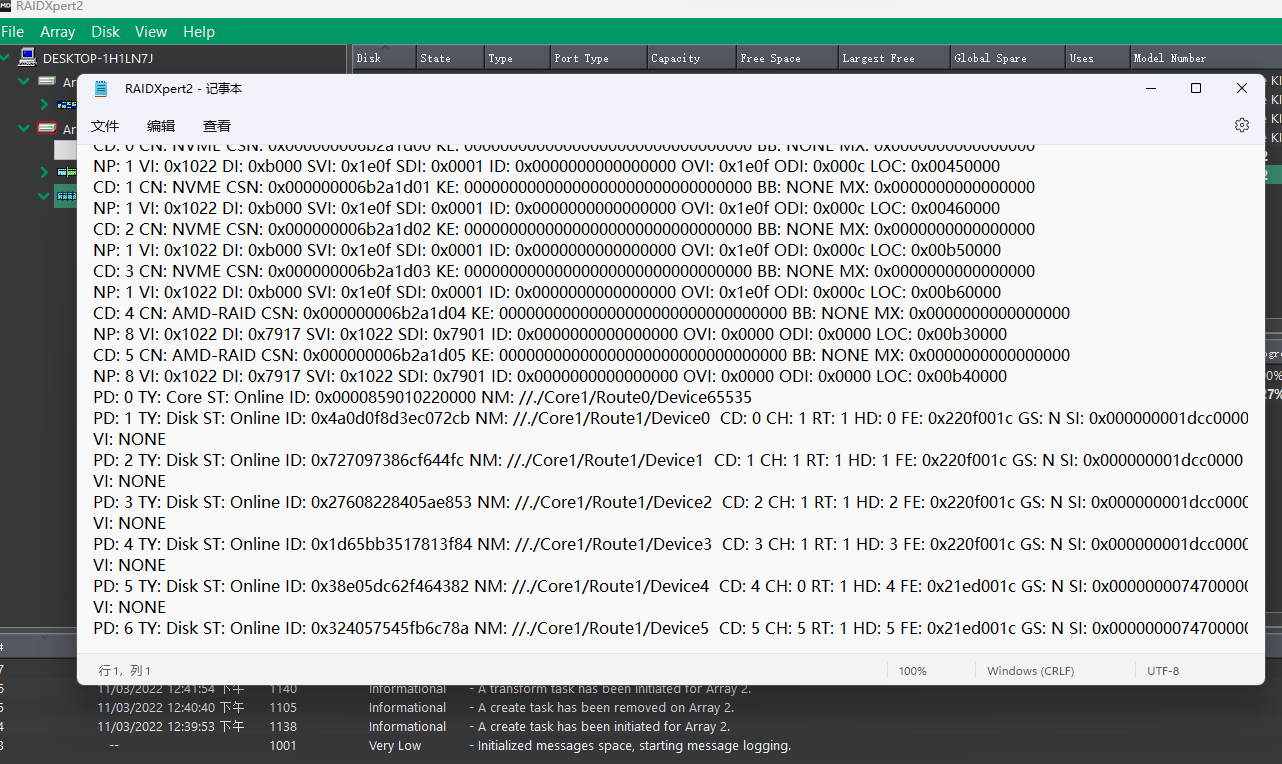Click the Notepad app icon in title bar

(101, 89)
